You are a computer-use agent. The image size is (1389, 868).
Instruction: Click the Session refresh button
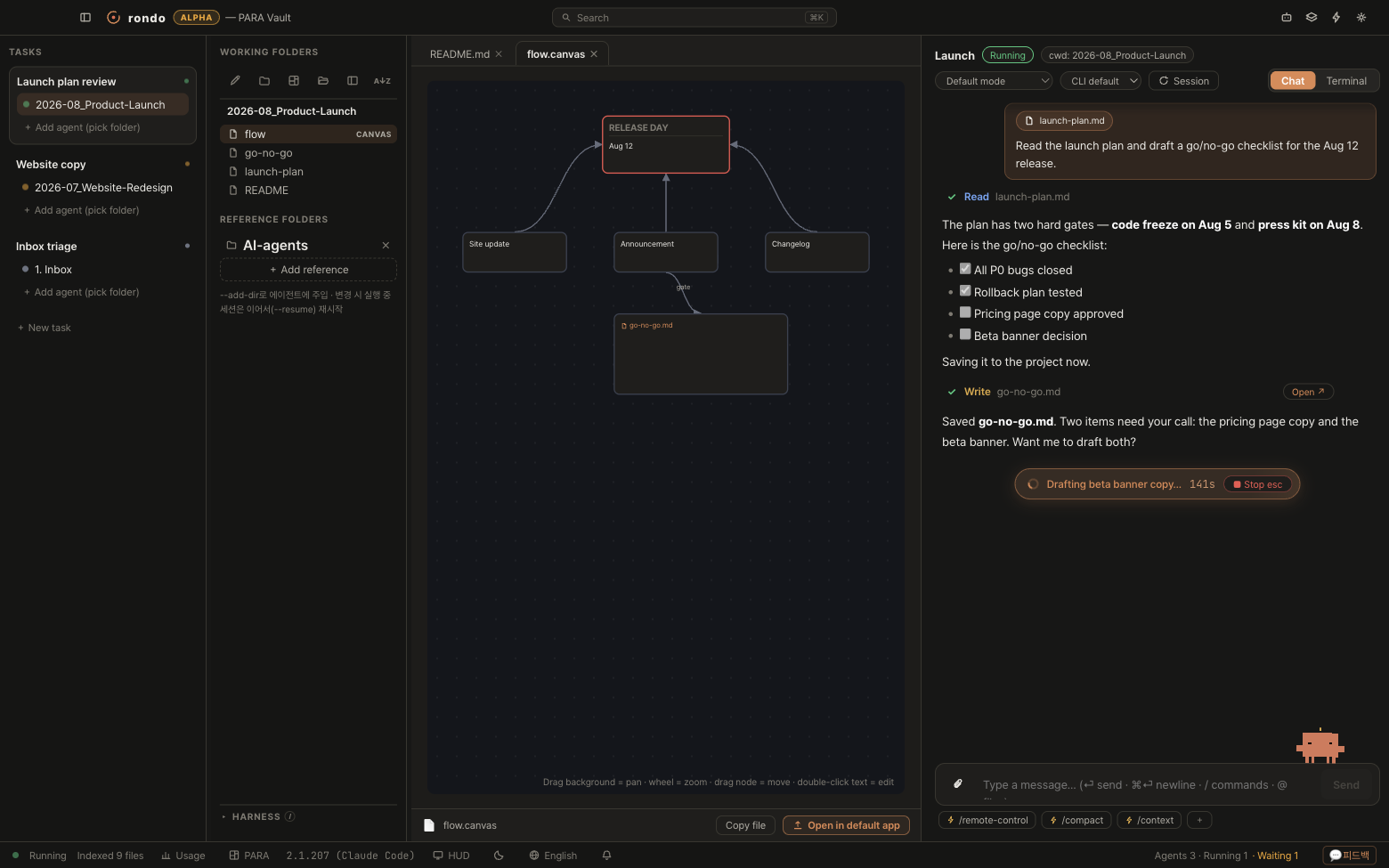tap(1183, 81)
